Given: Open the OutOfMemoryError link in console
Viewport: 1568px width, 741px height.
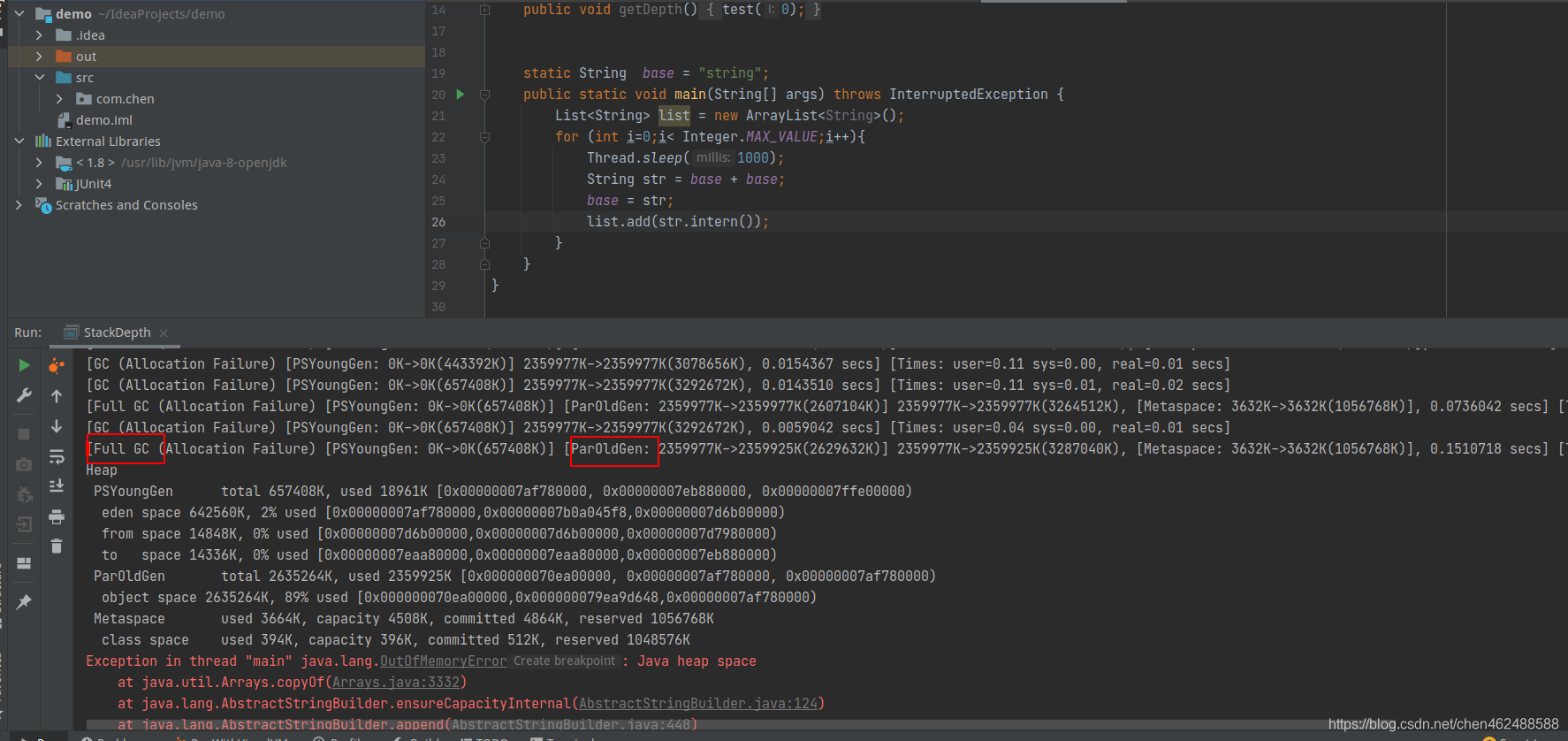Looking at the screenshot, I should tap(443, 661).
